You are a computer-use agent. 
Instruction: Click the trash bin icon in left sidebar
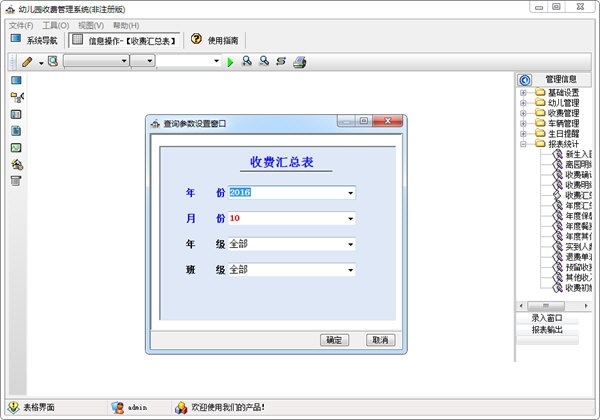[x=16, y=181]
